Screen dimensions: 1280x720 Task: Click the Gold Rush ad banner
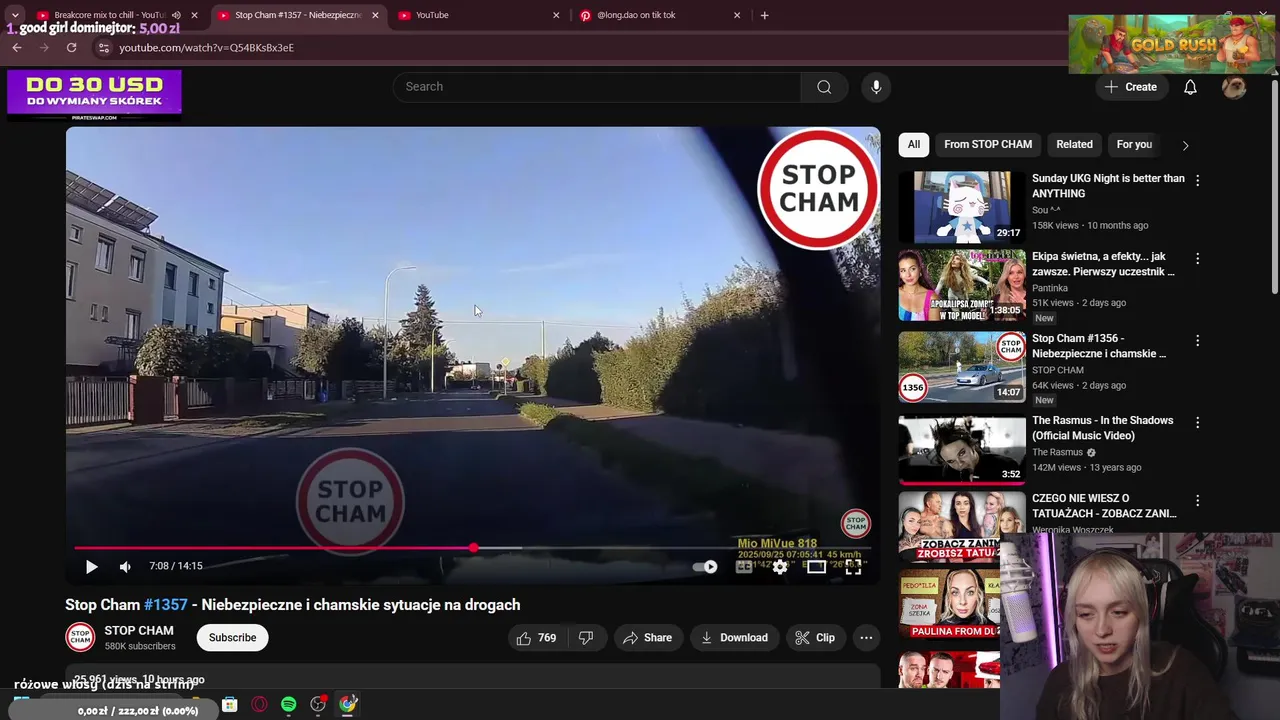1172,44
